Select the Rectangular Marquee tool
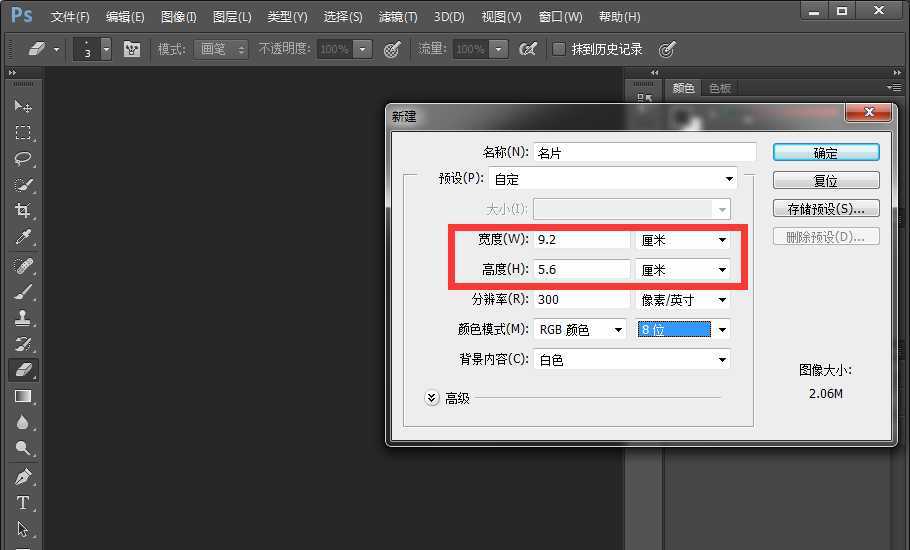The width and height of the screenshot is (910, 550). click(23, 133)
